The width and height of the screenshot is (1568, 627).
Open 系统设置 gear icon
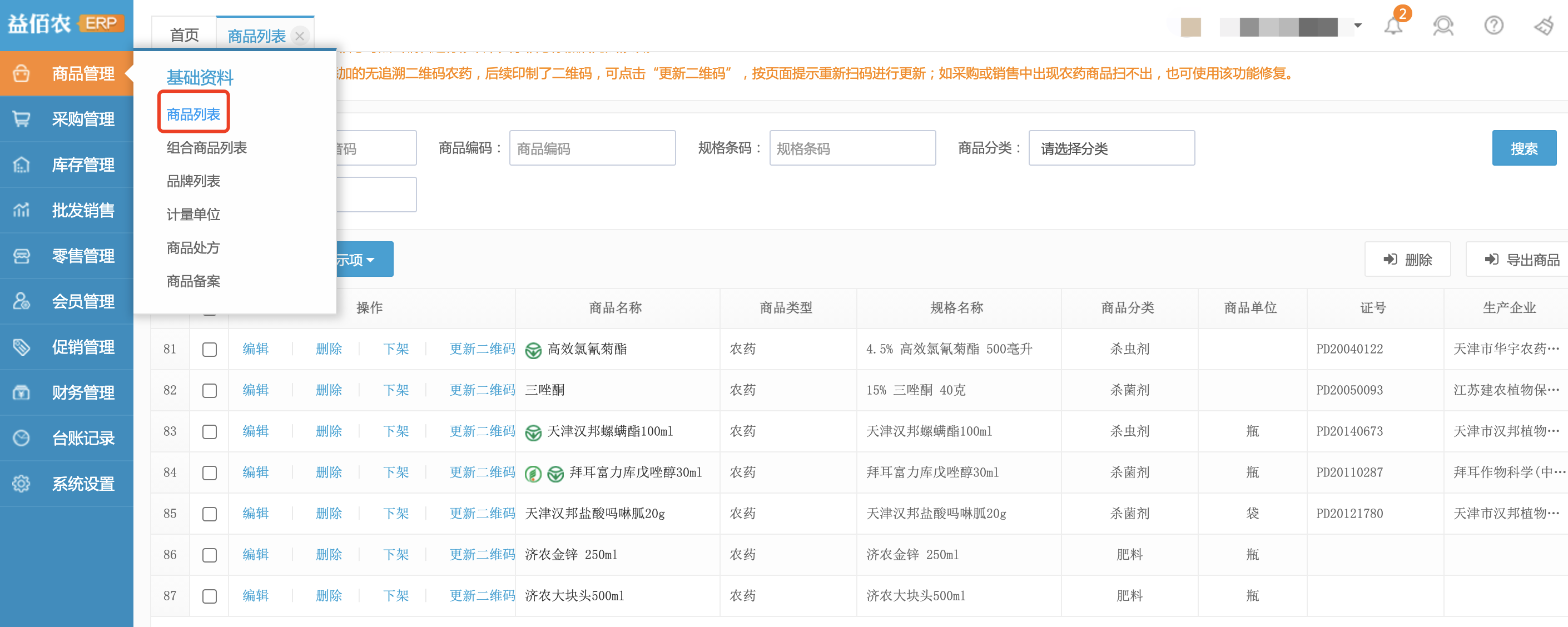coord(22,482)
